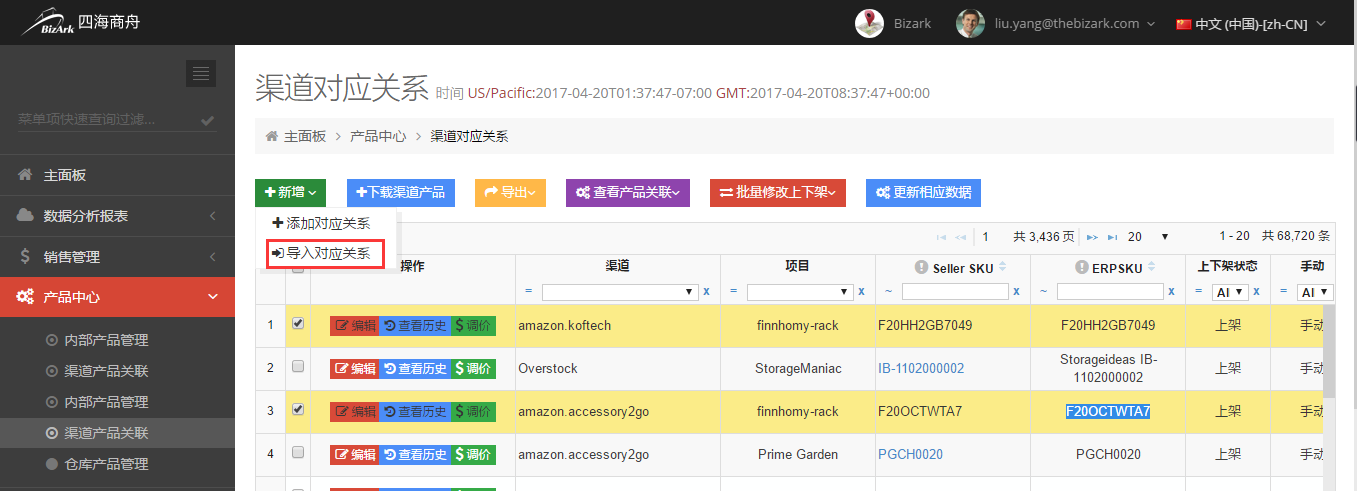Viewport: 1357px width, 491px height.
Task: Click 更新相应数据 button
Action: (925, 193)
